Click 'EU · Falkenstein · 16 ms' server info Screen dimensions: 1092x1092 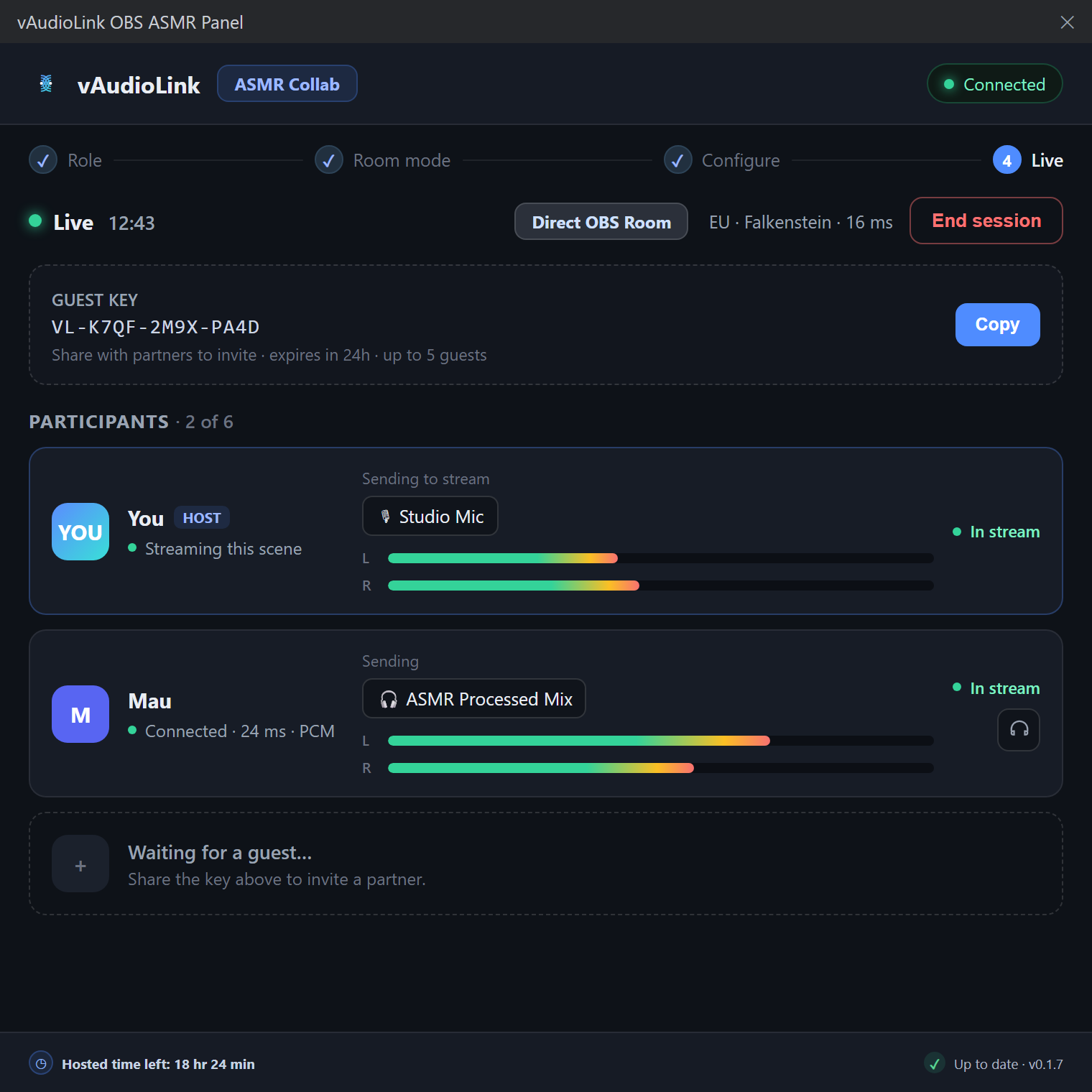(x=800, y=223)
